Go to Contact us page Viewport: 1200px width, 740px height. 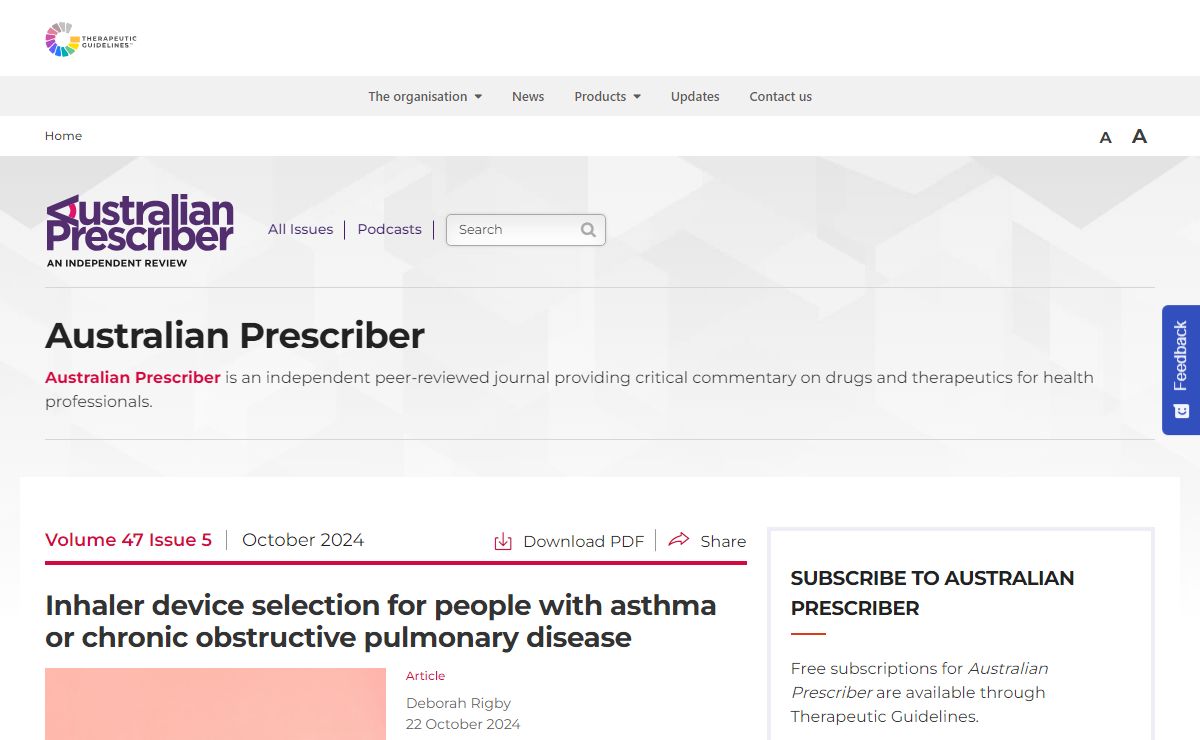(780, 97)
